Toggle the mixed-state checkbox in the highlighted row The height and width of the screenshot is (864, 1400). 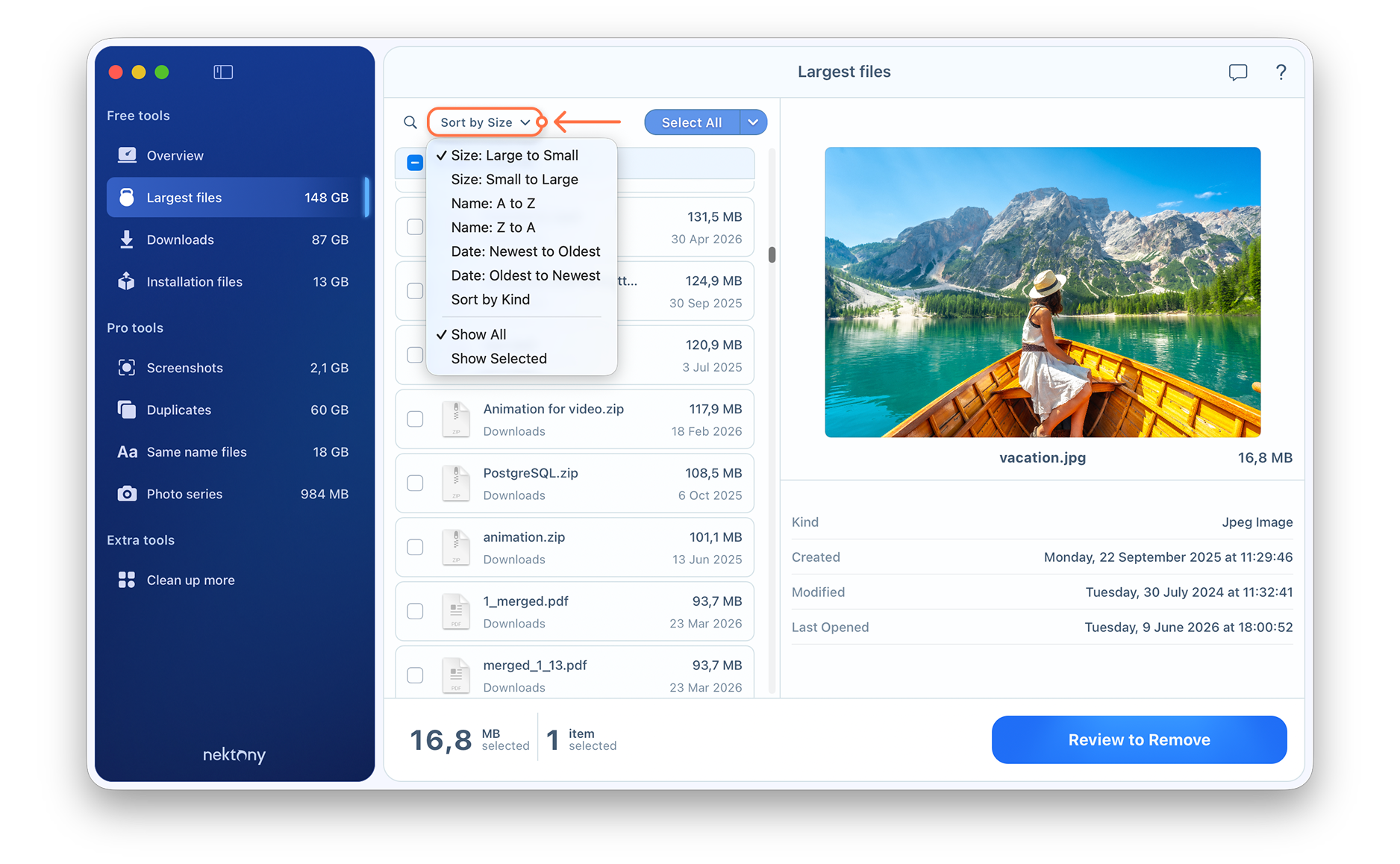tap(415, 163)
